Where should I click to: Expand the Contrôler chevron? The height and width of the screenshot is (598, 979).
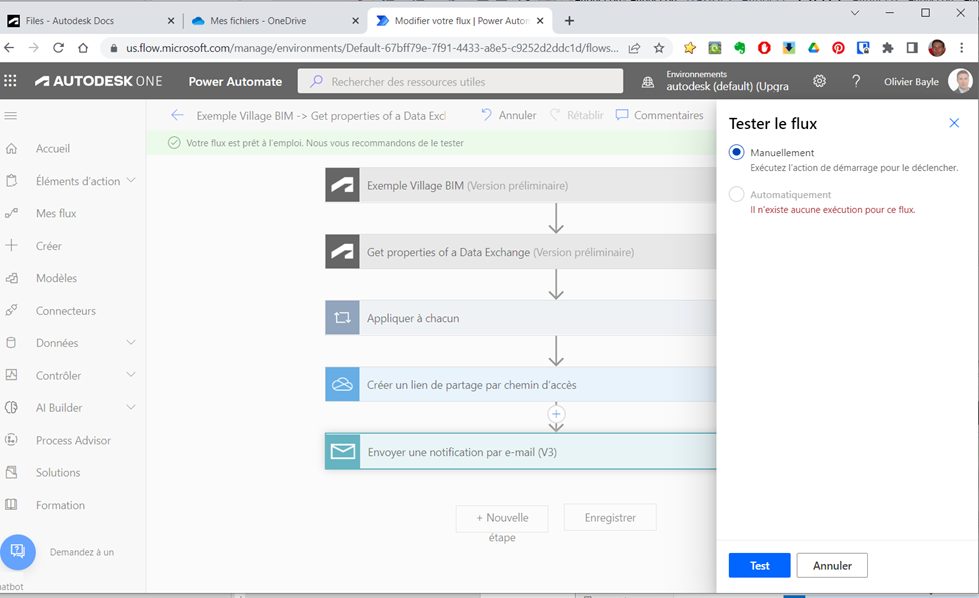click(131, 375)
